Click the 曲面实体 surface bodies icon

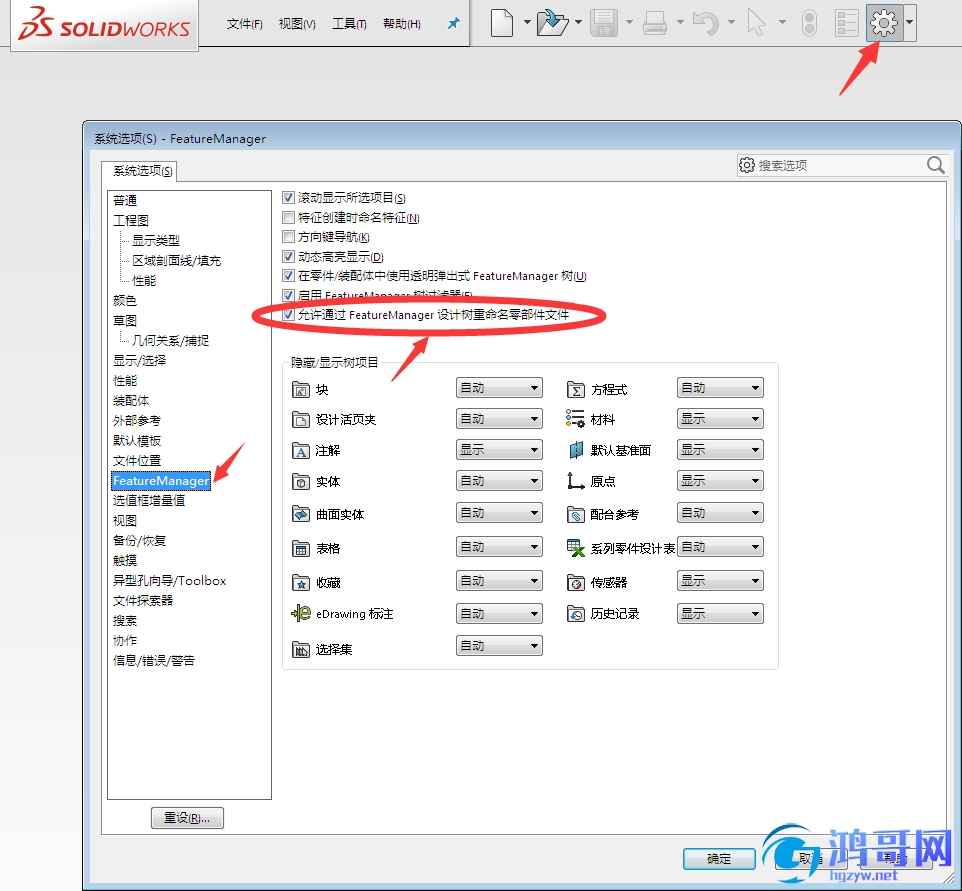(x=301, y=514)
